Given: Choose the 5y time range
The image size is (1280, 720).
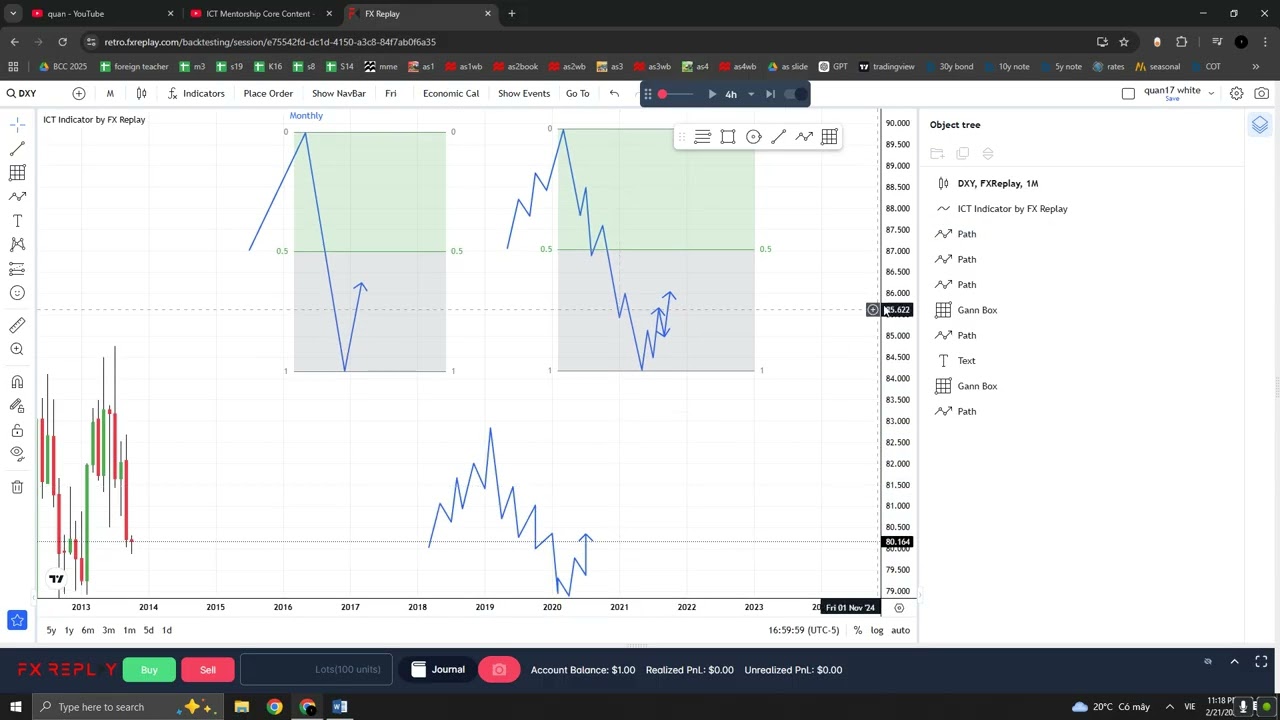Looking at the screenshot, I should pos(51,630).
